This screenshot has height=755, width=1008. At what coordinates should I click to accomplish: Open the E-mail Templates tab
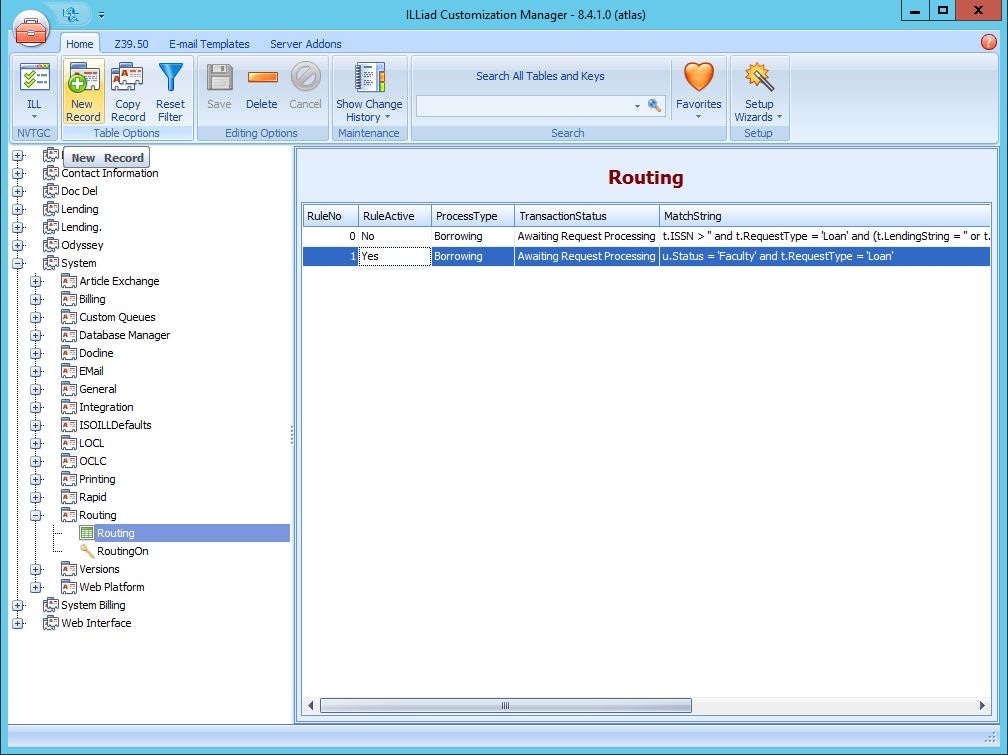pos(209,44)
